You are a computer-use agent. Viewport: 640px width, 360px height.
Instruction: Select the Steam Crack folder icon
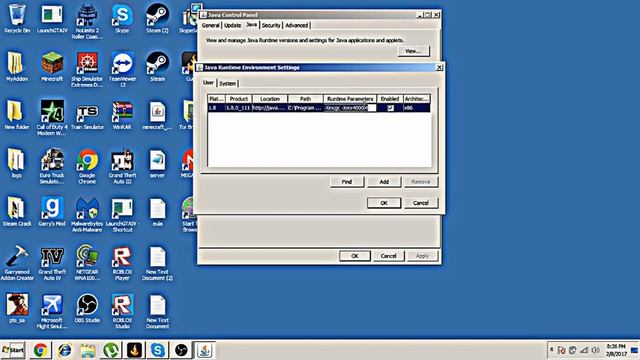[x=17, y=211]
